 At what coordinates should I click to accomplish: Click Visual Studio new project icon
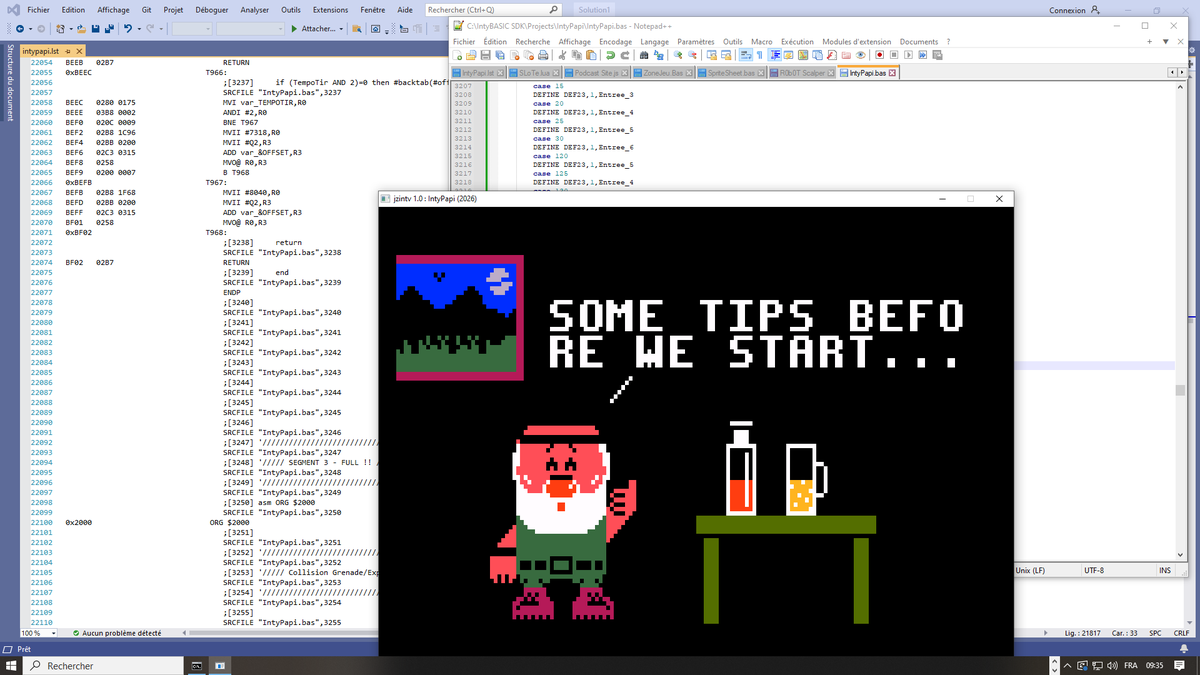[x=60, y=28]
